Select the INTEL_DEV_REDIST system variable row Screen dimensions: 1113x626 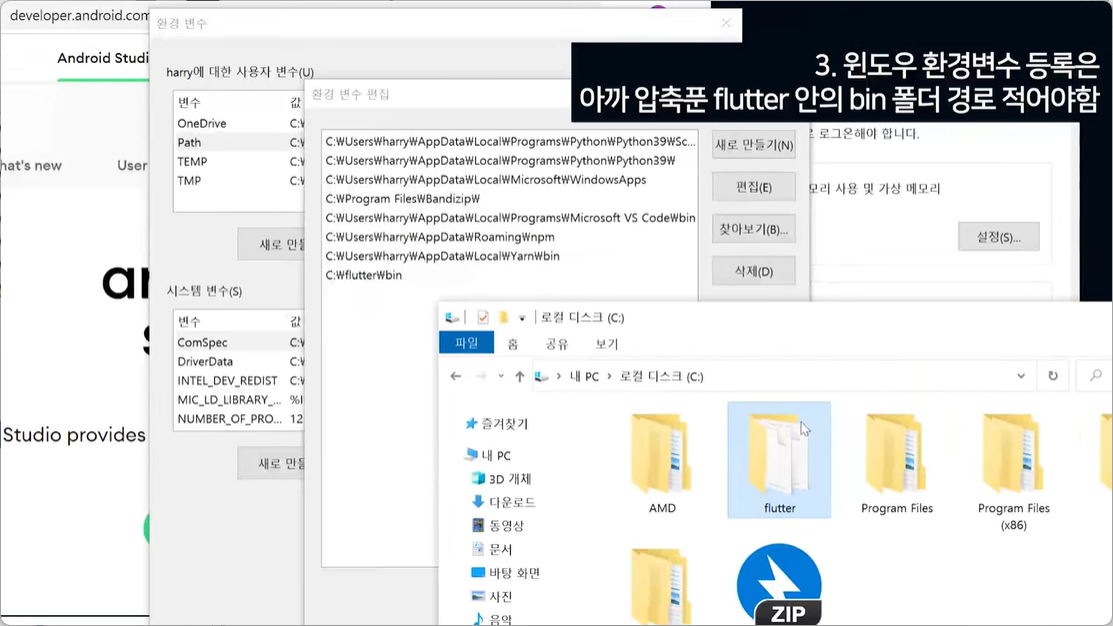tap(239, 380)
